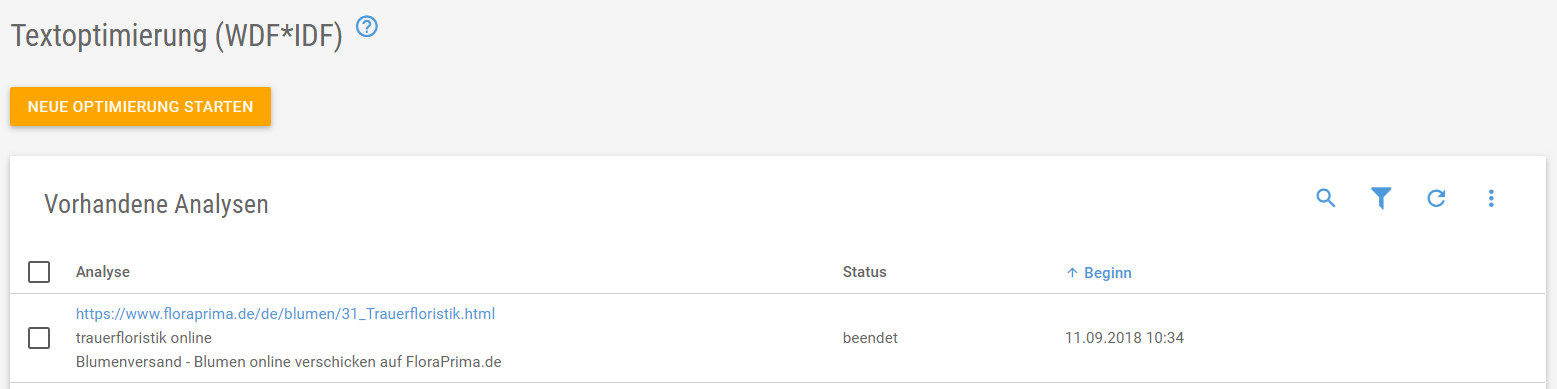Sort the table by the Beginn column
The height and width of the screenshot is (389, 1557).
(1108, 272)
